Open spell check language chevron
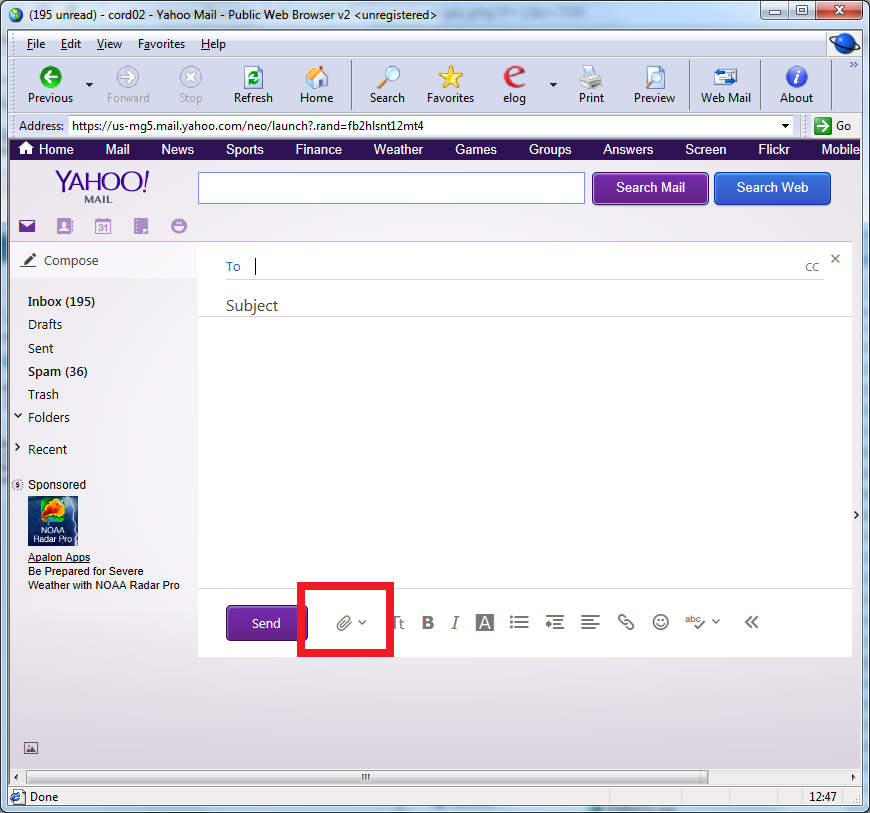The width and height of the screenshot is (870, 813). 716,622
